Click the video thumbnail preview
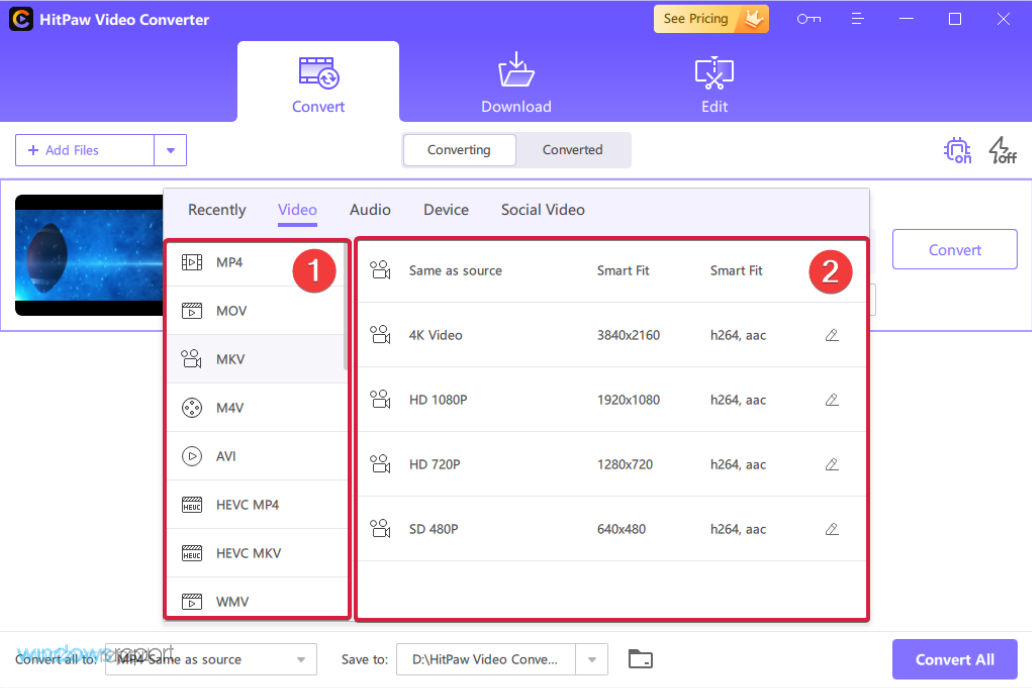The width and height of the screenshot is (1032, 688). tap(89, 255)
